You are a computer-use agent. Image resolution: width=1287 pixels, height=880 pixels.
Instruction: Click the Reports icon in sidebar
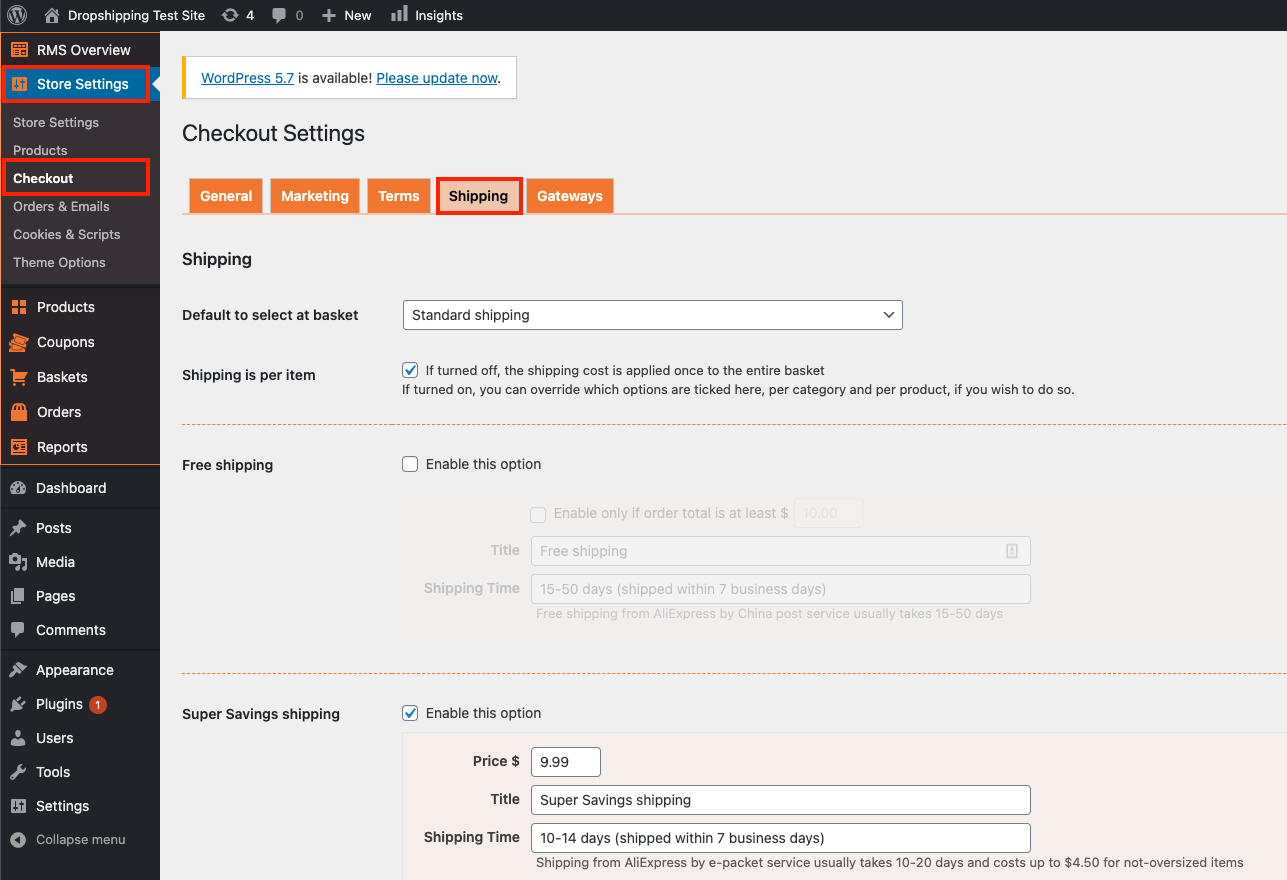pos(19,447)
